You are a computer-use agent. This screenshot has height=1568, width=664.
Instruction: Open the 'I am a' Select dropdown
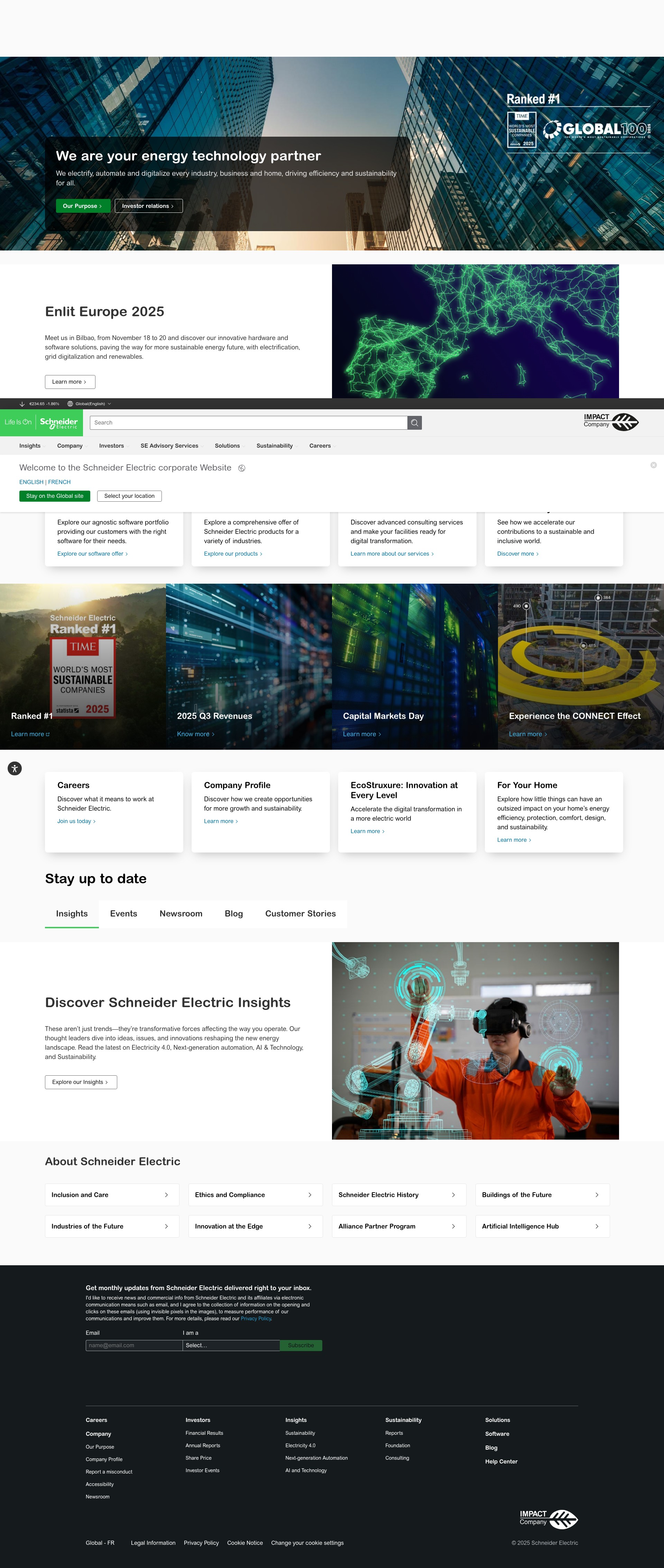pos(231,1345)
